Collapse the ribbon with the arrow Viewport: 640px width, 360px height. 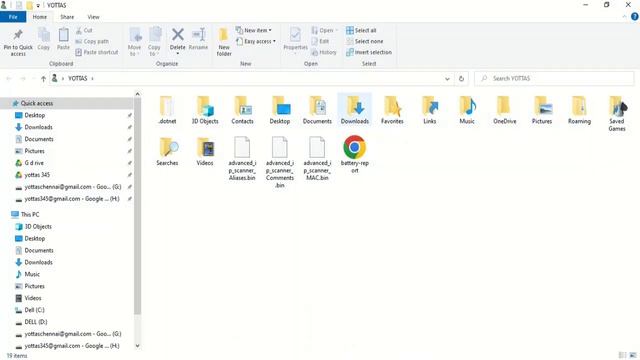[624, 17]
